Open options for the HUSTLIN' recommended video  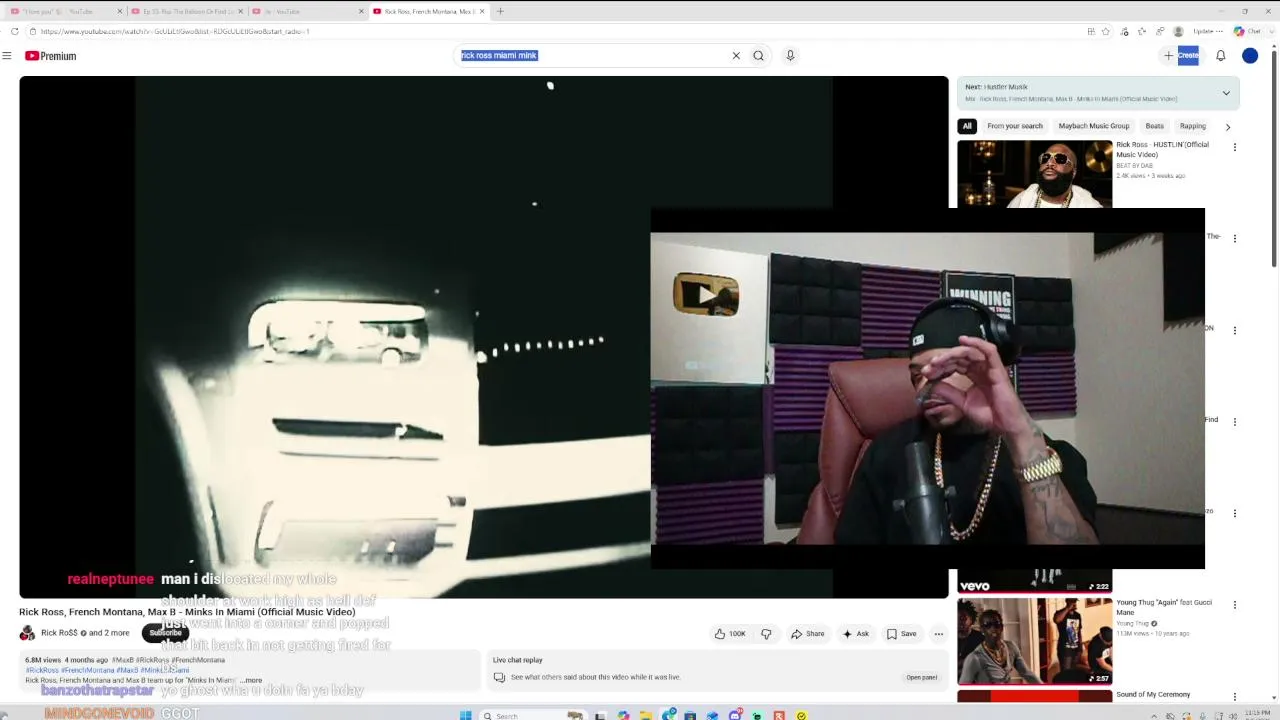tap(1235, 148)
